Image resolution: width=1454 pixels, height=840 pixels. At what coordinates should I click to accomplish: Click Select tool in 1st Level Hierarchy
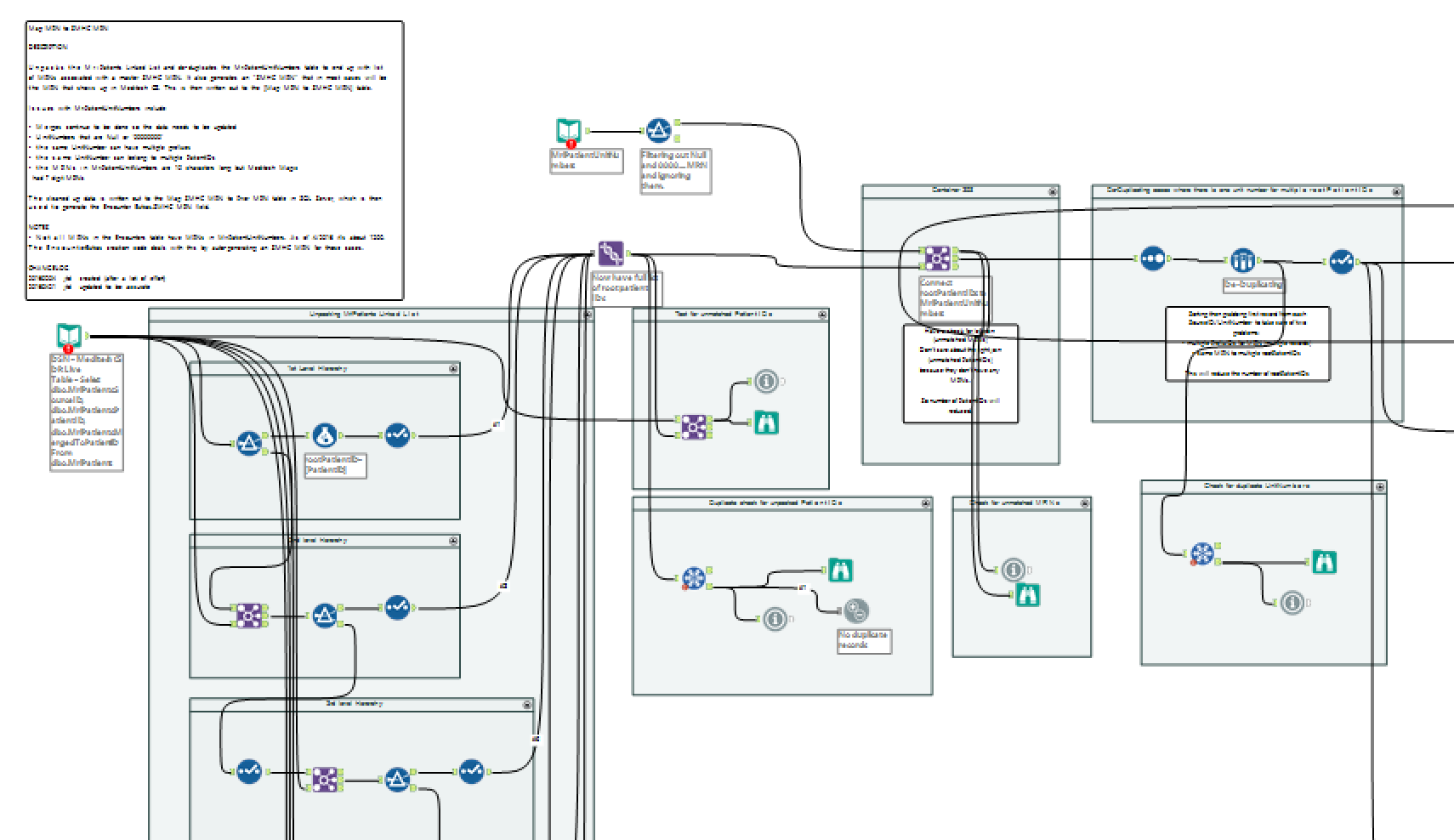[x=398, y=436]
